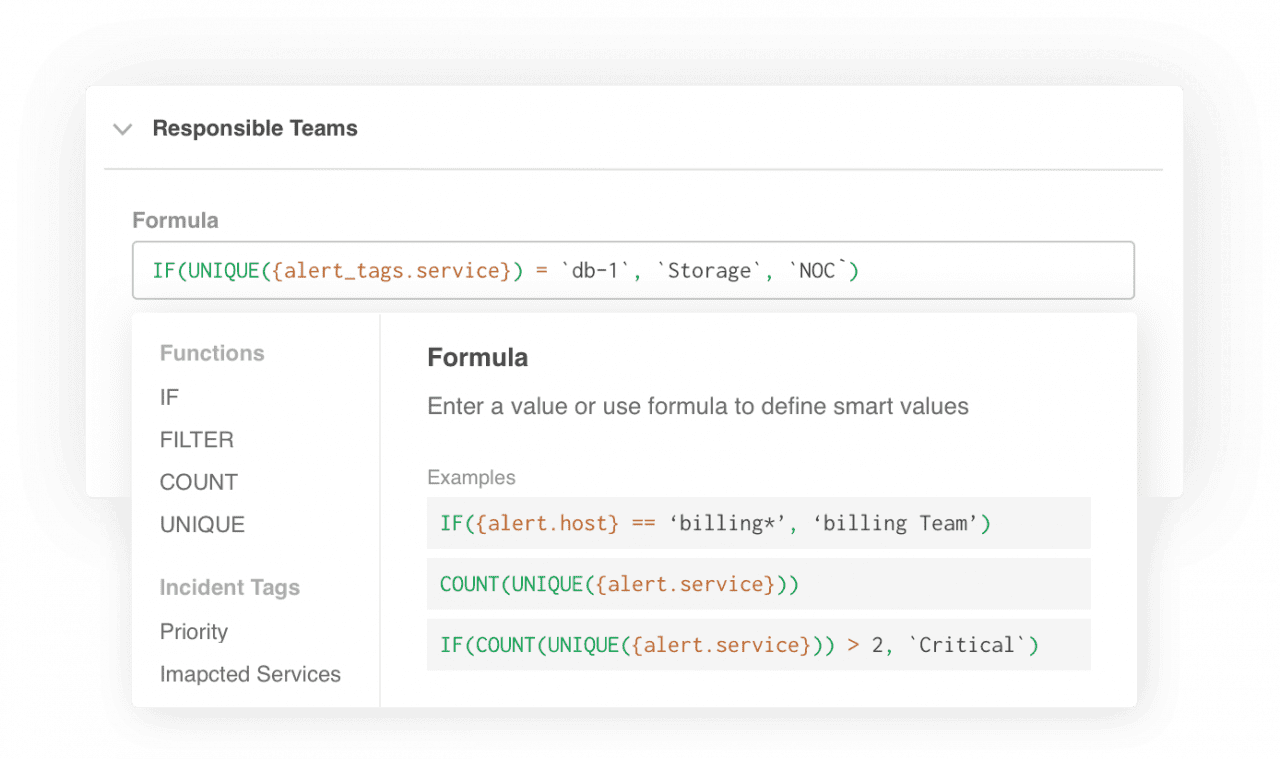Click the Examples label
Image resolution: width=1280 pixels, height=759 pixels.
[x=471, y=477]
